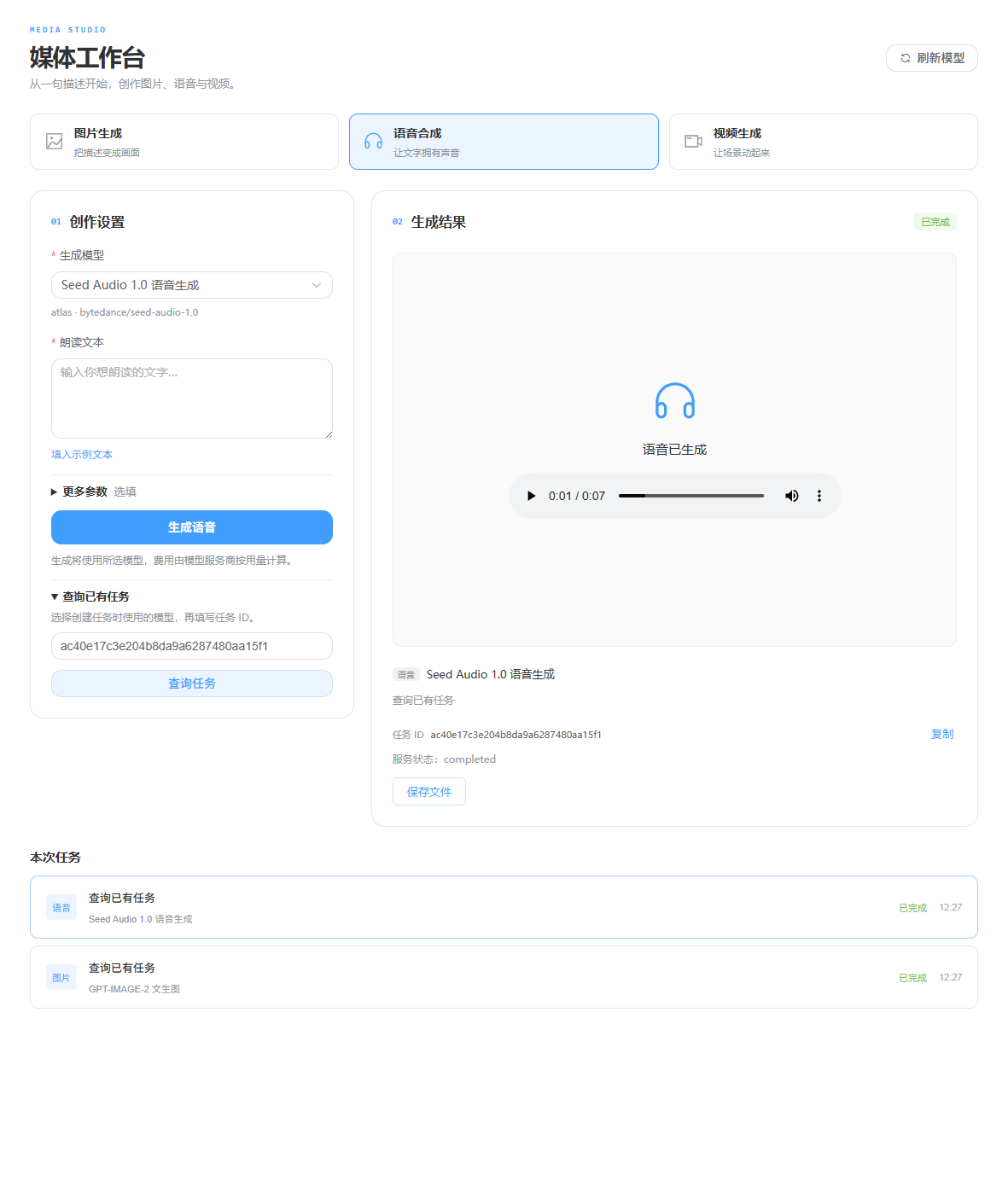Click the 查询任务 button
This screenshot has width=1008, height=1181.
(x=192, y=684)
